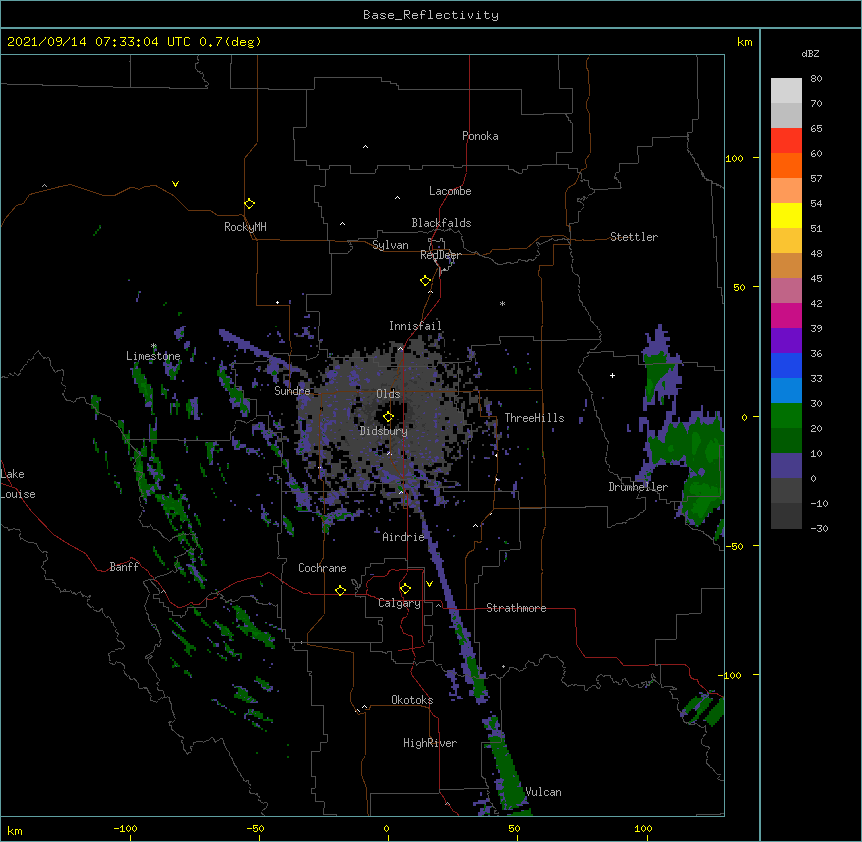Click the Okotoks city label
Viewport: 862px width, 842px height.
[x=412, y=700]
